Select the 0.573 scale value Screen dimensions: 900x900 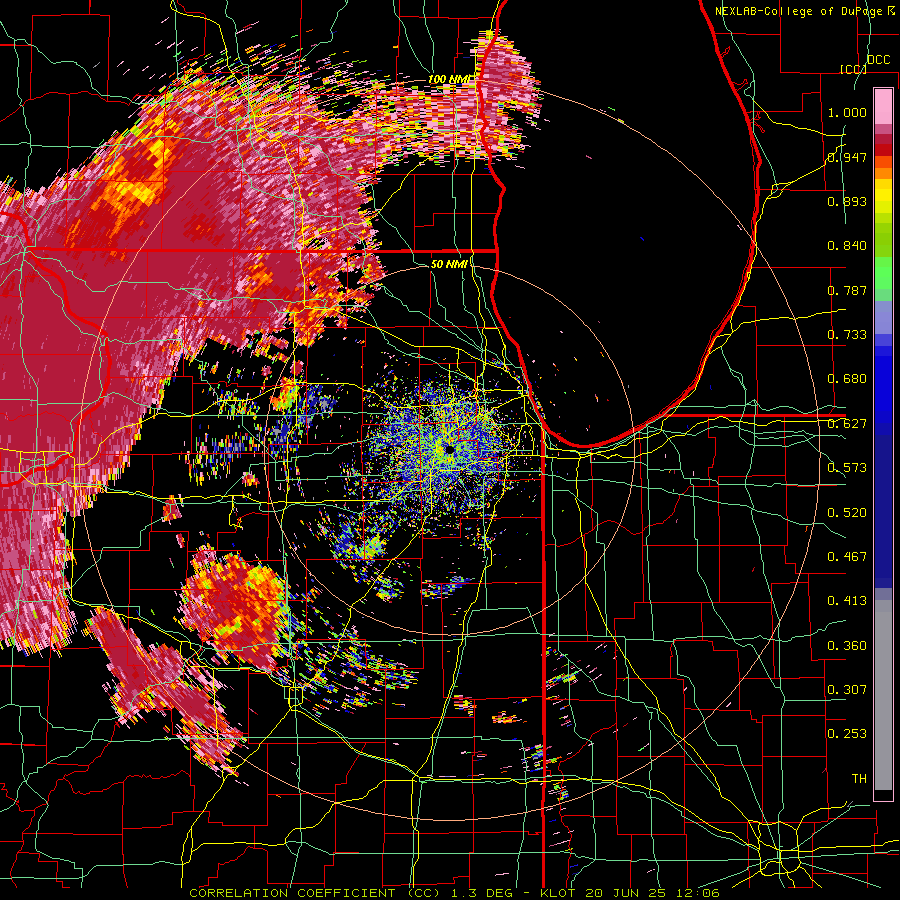[x=847, y=468]
